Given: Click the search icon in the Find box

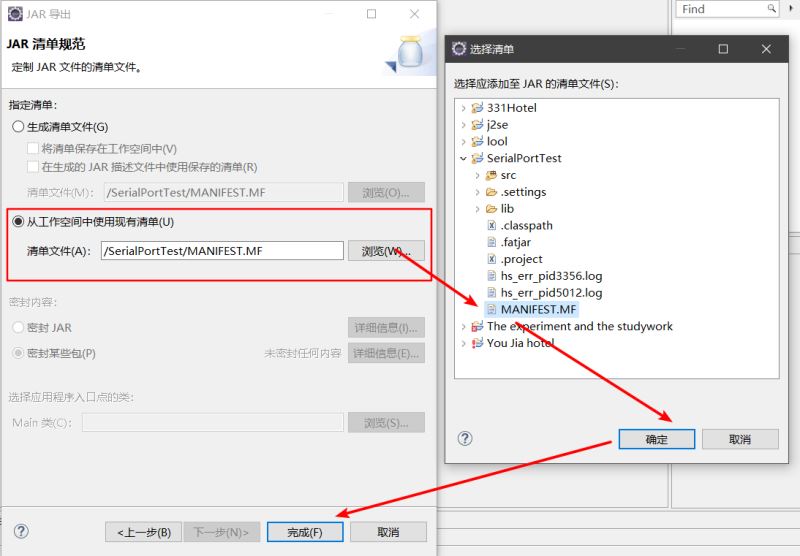Looking at the screenshot, I should pos(771,8).
